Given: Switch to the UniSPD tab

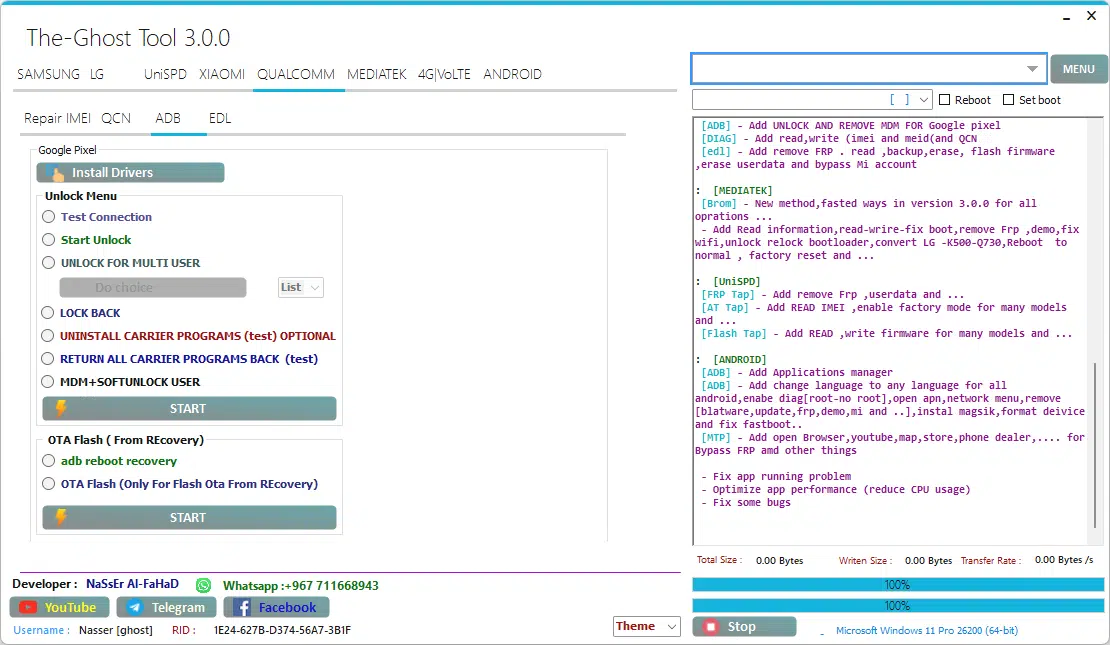Looking at the screenshot, I should tap(165, 74).
